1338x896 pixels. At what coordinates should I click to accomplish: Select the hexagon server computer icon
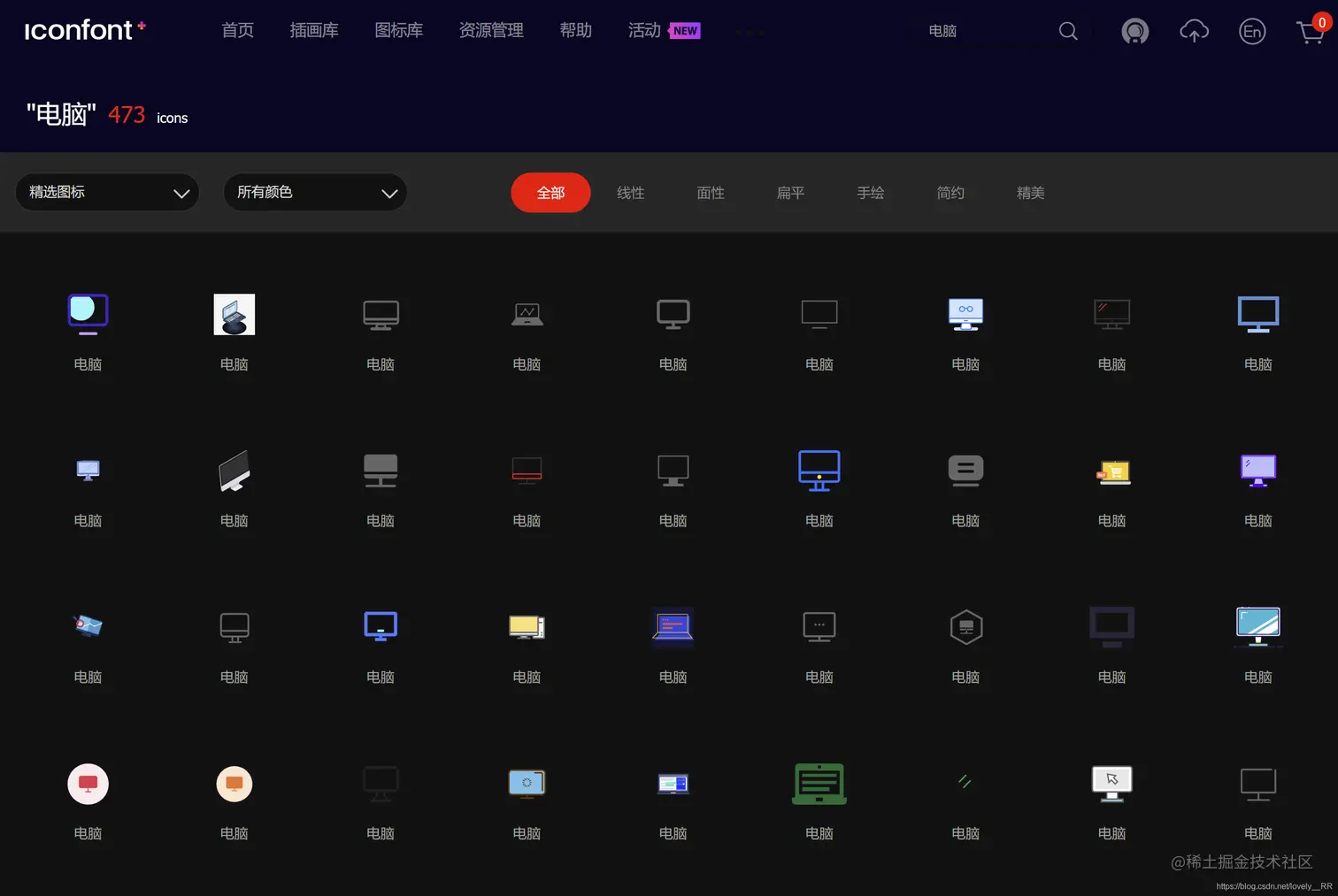click(965, 626)
